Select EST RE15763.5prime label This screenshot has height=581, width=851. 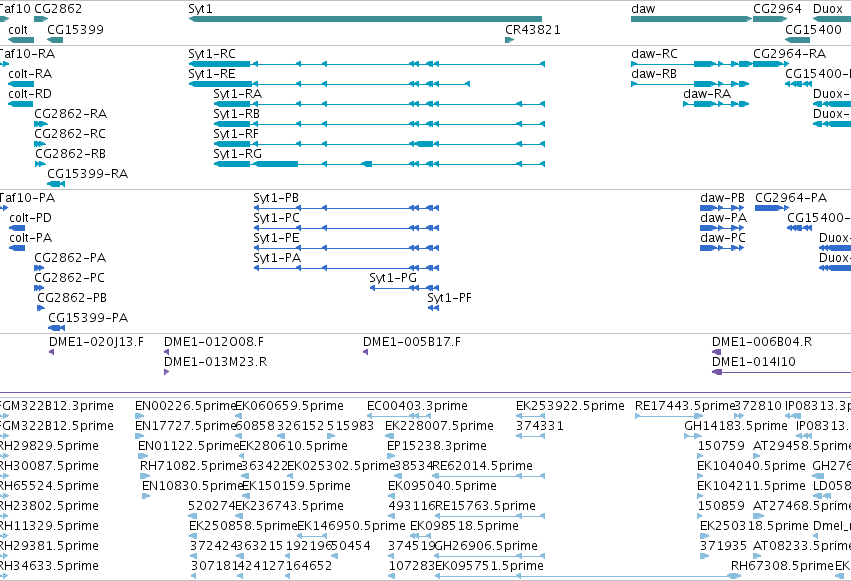(x=486, y=507)
